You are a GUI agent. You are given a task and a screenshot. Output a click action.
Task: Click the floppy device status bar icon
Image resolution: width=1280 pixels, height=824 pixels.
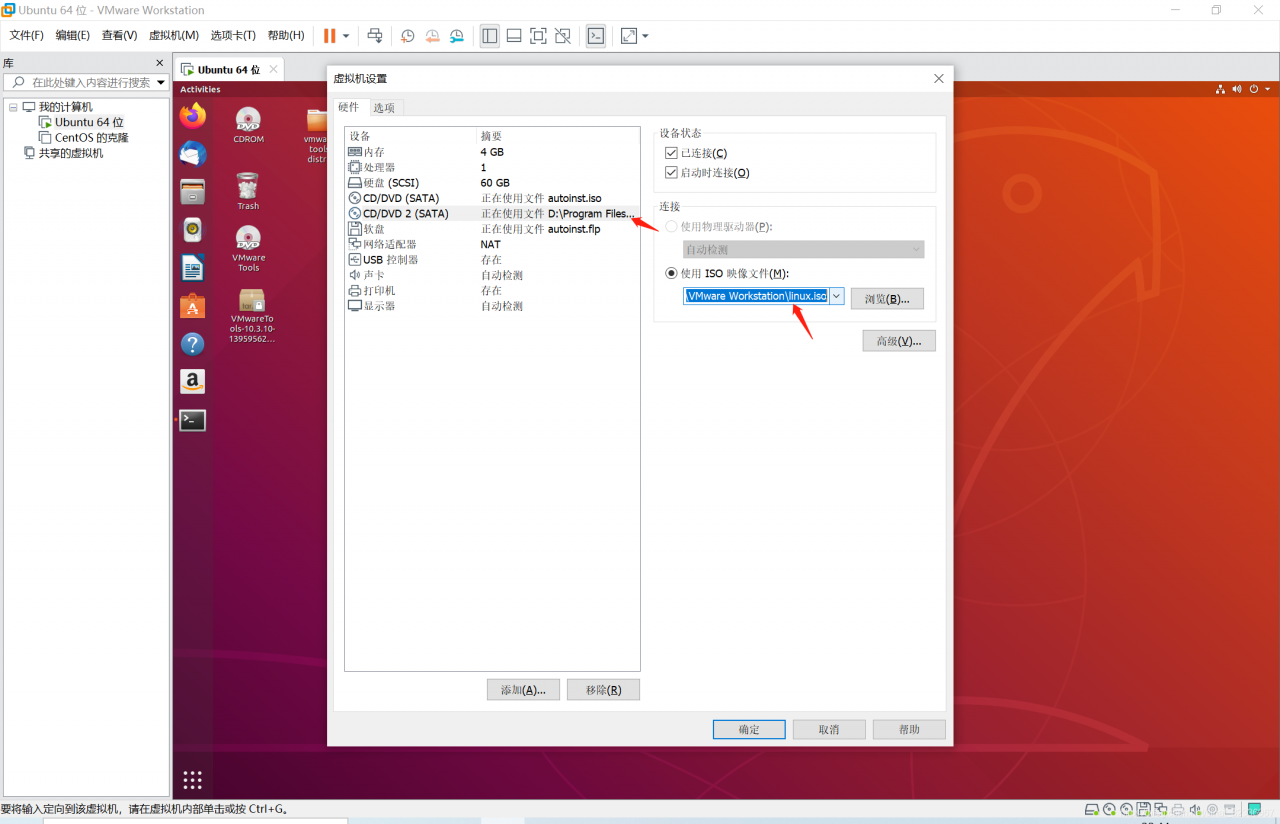1143,809
